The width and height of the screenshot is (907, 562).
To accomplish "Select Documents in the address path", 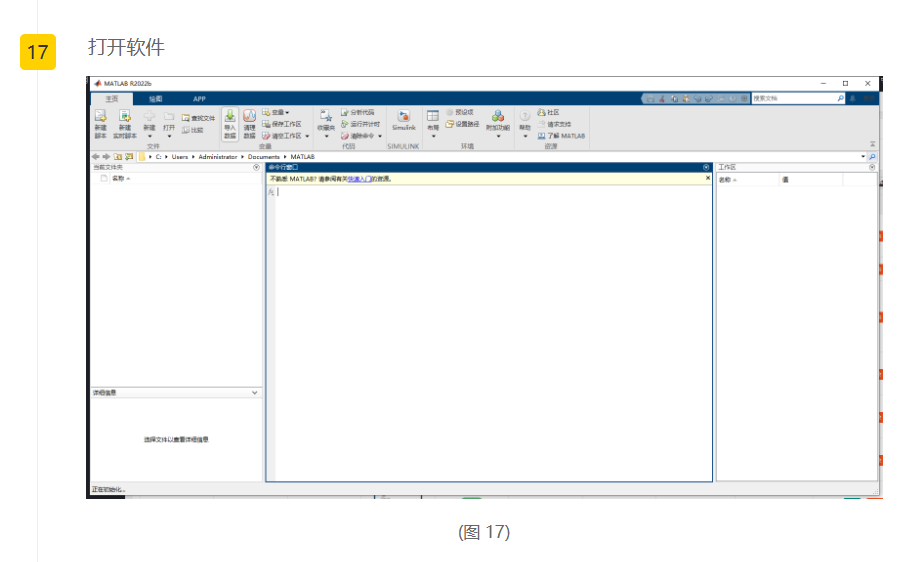I will pyautogui.click(x=264, y=157).
